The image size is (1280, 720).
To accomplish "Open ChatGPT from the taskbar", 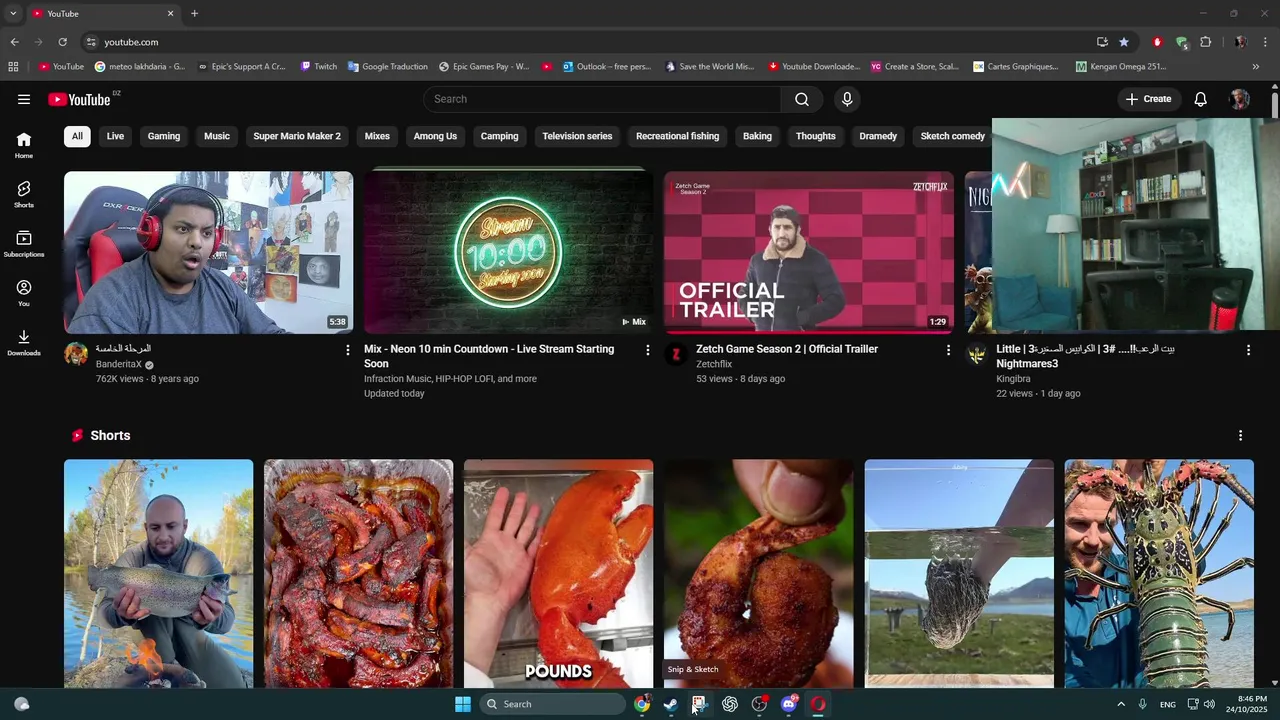I will tap(730, 704).
